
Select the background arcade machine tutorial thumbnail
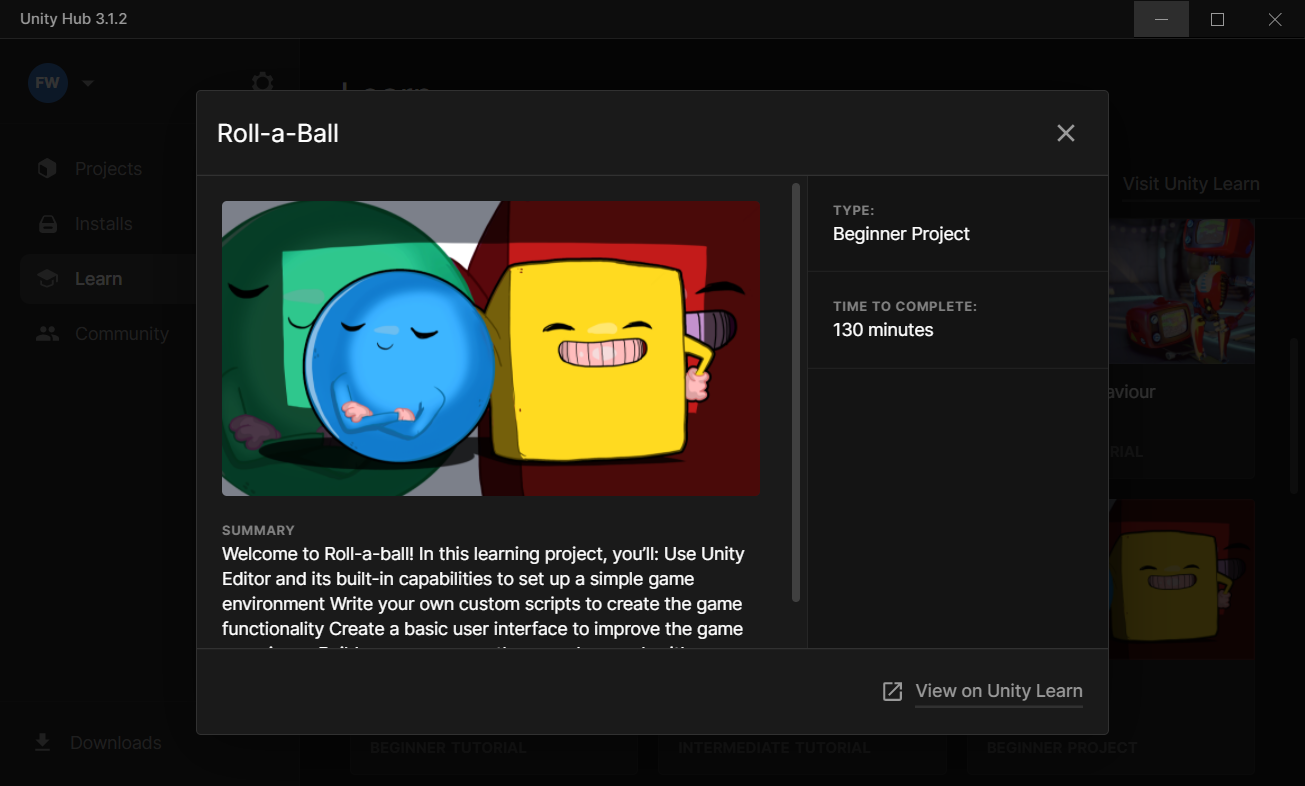1181,290
